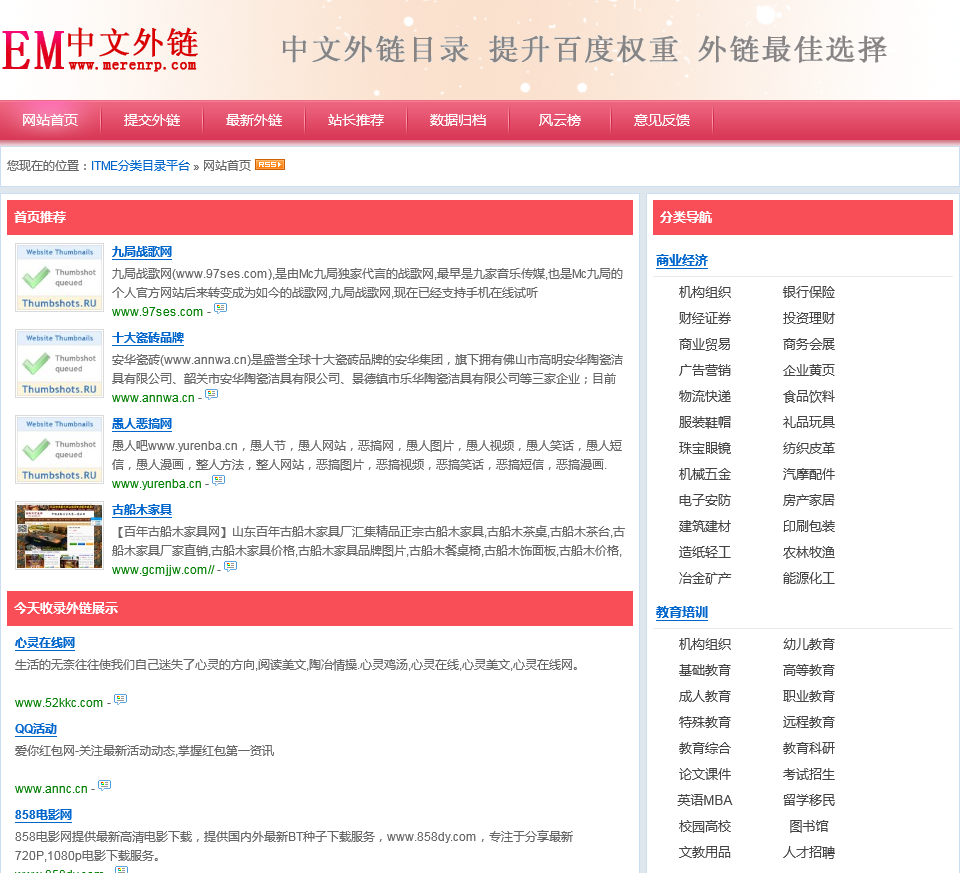Open the 愚人恶搞网 website thumbnail

point(59,450)
